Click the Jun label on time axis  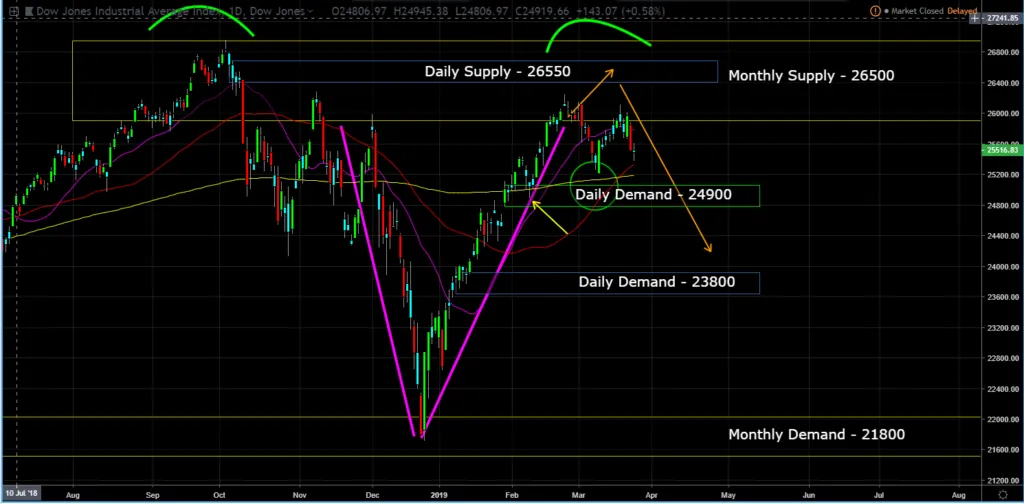(x=808, y=494)
